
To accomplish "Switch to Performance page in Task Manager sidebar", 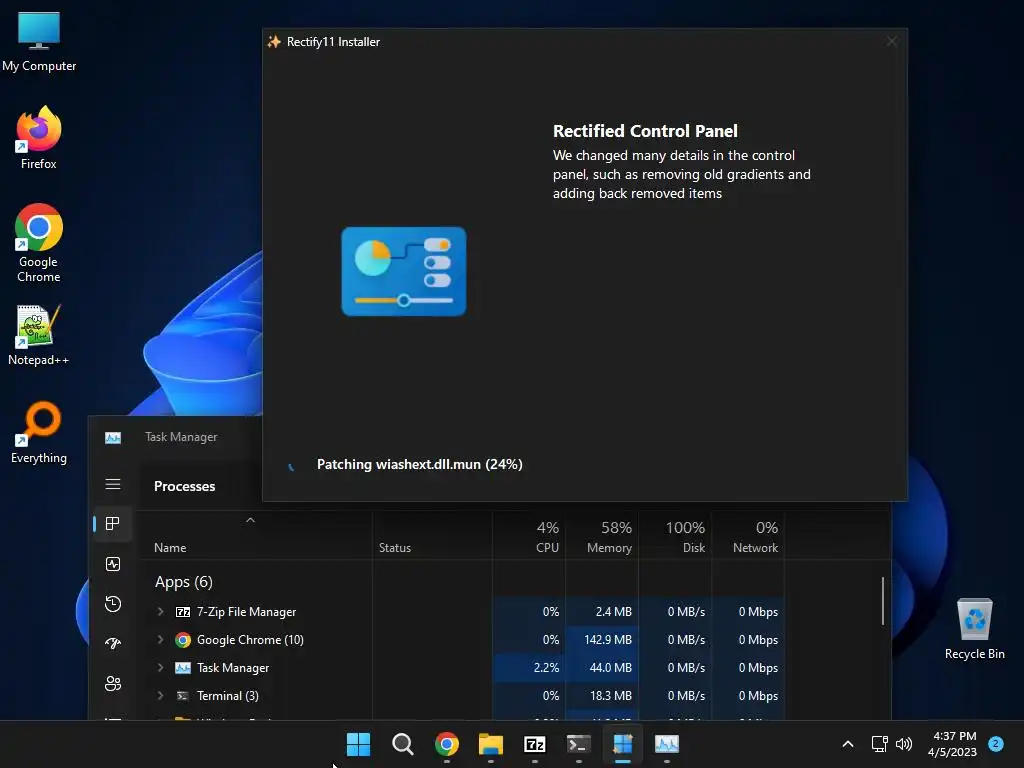I will tap(113, 564).
